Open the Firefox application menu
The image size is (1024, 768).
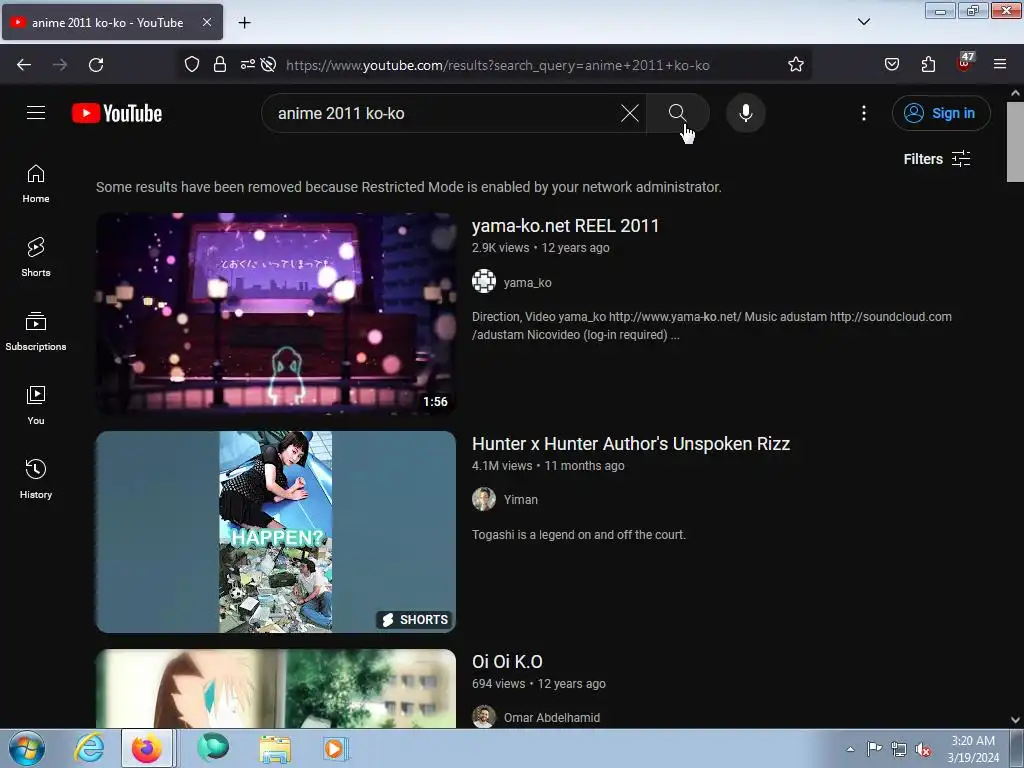[1000, 65]
